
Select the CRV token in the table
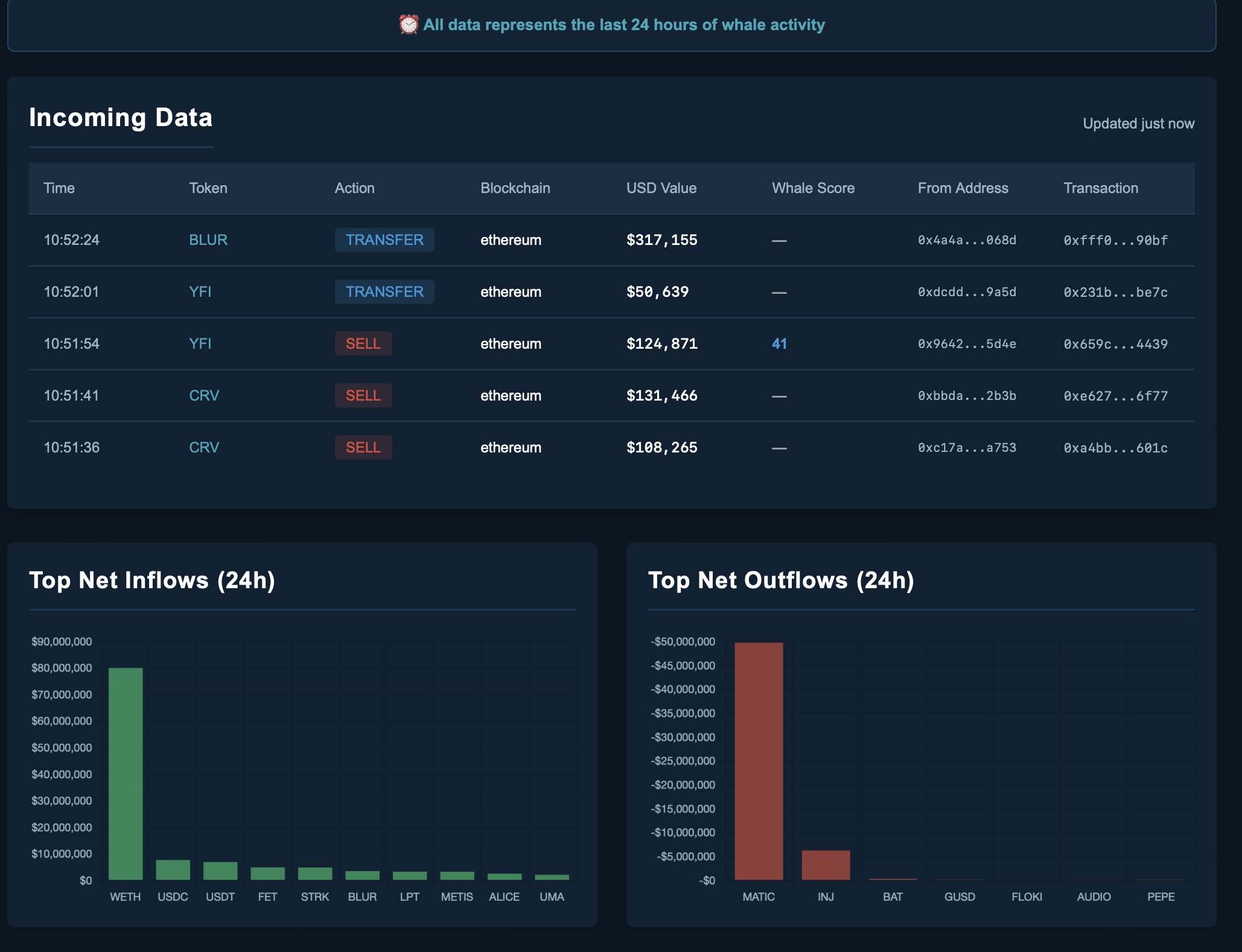point(203,395)
